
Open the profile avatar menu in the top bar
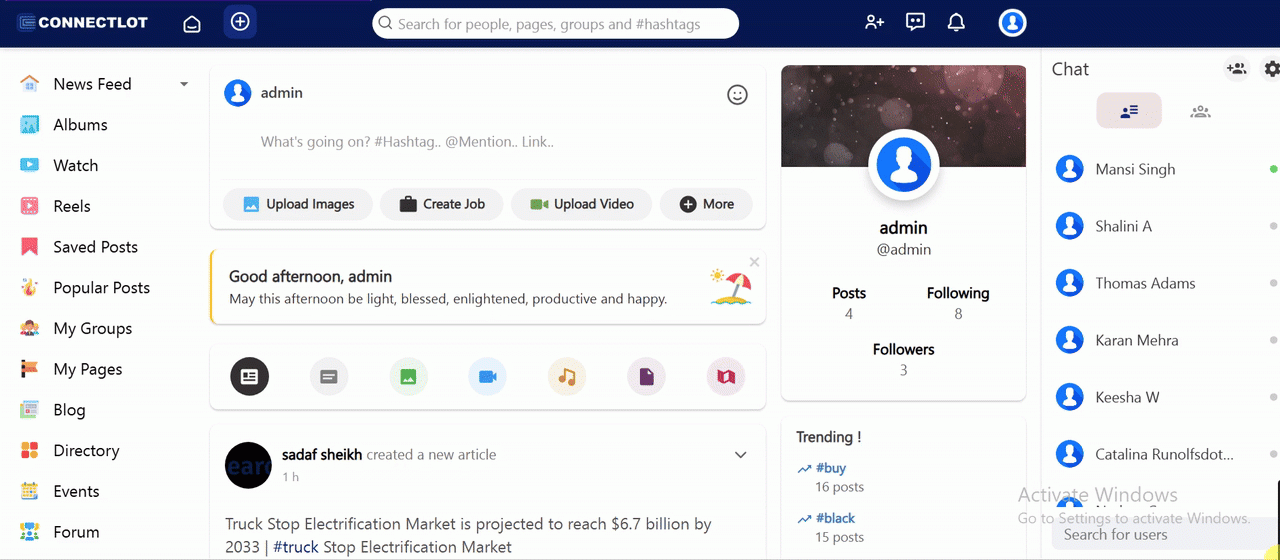pyautogui.click(x=1012, y=22)
